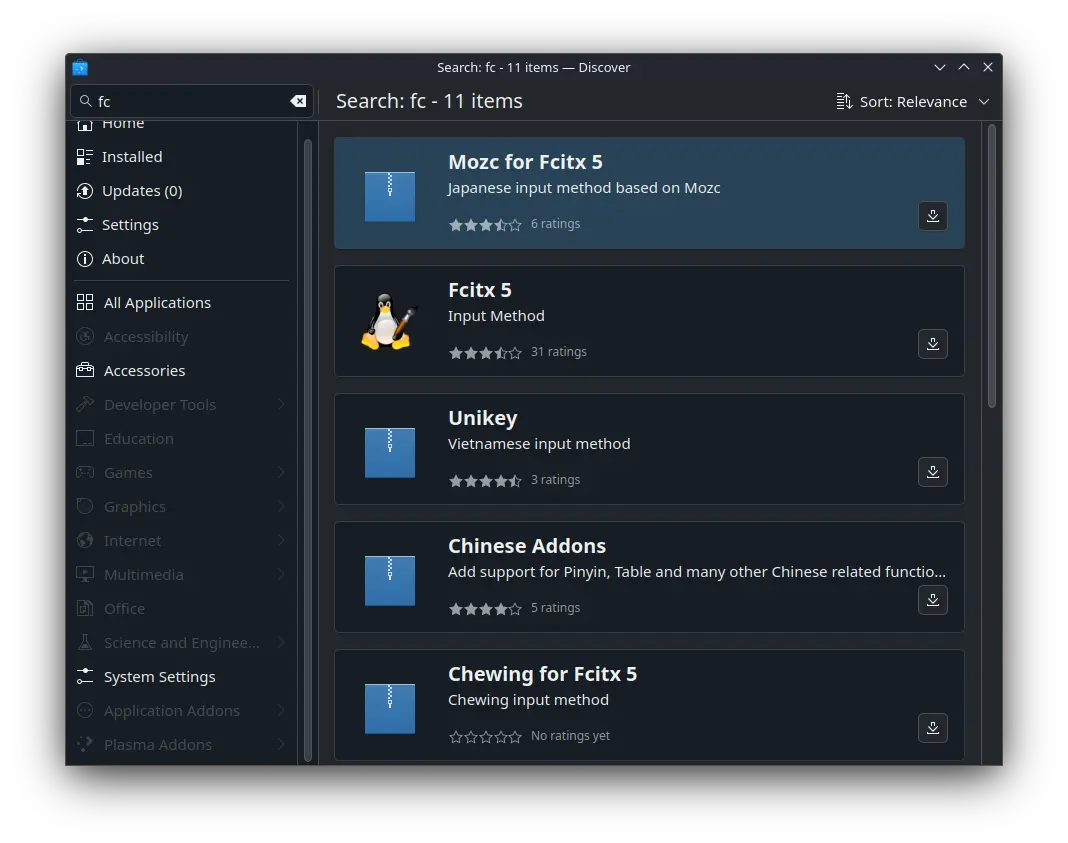1068x843 pixels.
Task: Click the results list vertical scrollbar
Action: pos(992,266)
